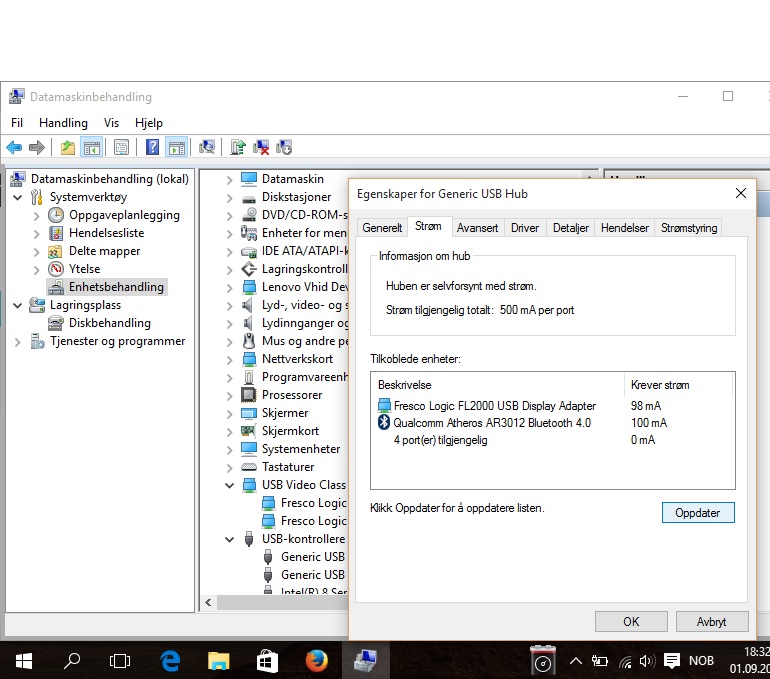This screenshot has width=770, height=679.
Task: Click the blue Help question mark icon
Action: pos(152,147)
